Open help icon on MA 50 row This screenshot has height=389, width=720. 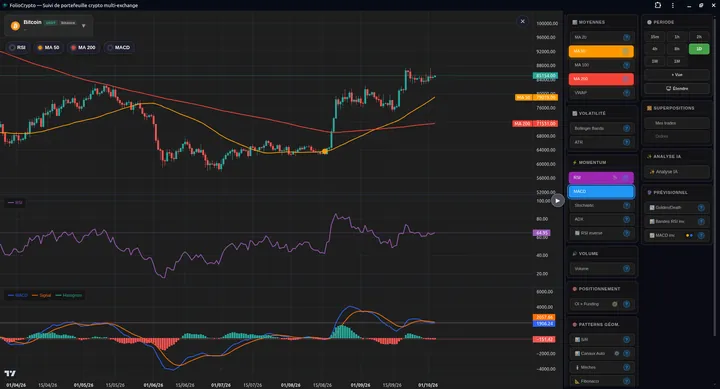[625, 51]
